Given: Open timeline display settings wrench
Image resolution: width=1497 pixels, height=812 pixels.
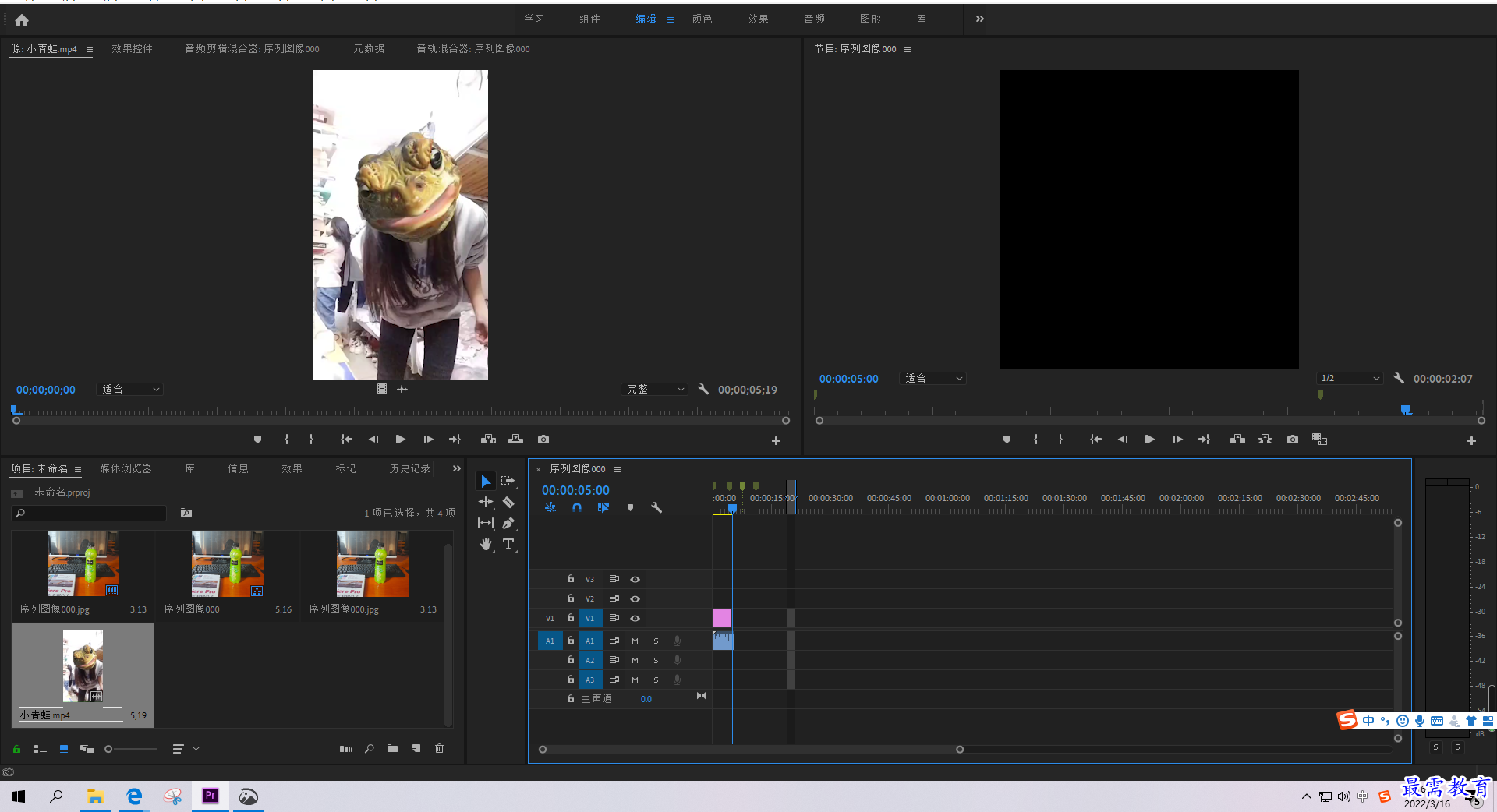Looking at the screenshot, I should point(656,507).
